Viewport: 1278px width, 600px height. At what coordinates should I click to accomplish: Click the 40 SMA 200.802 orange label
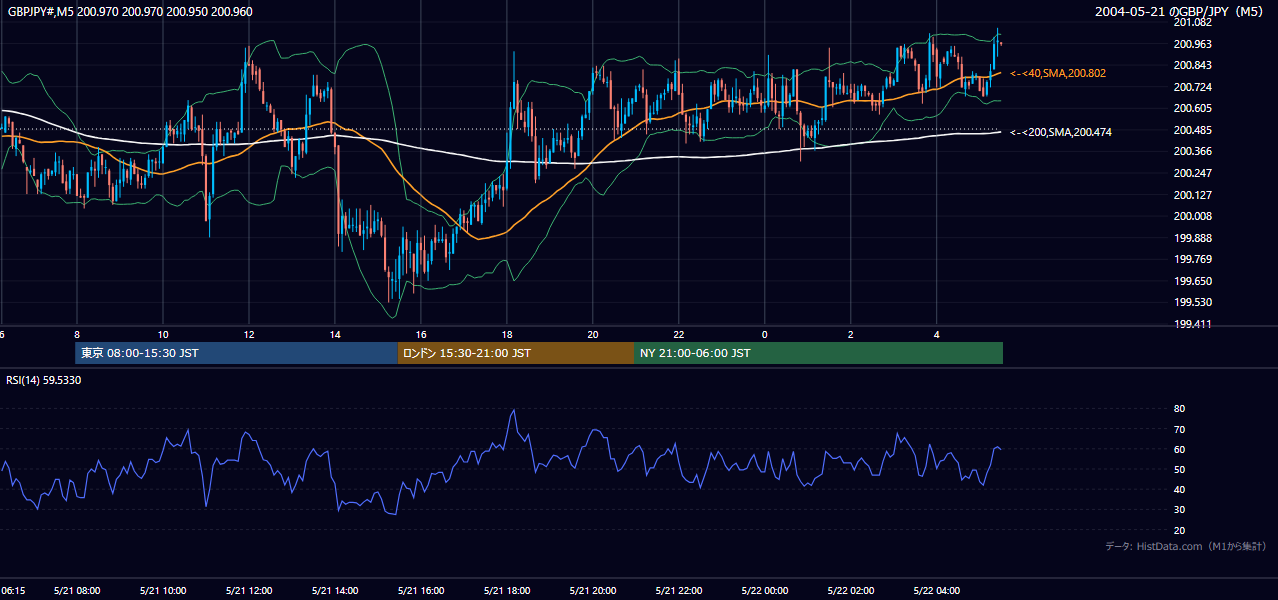pos(1058,74)
